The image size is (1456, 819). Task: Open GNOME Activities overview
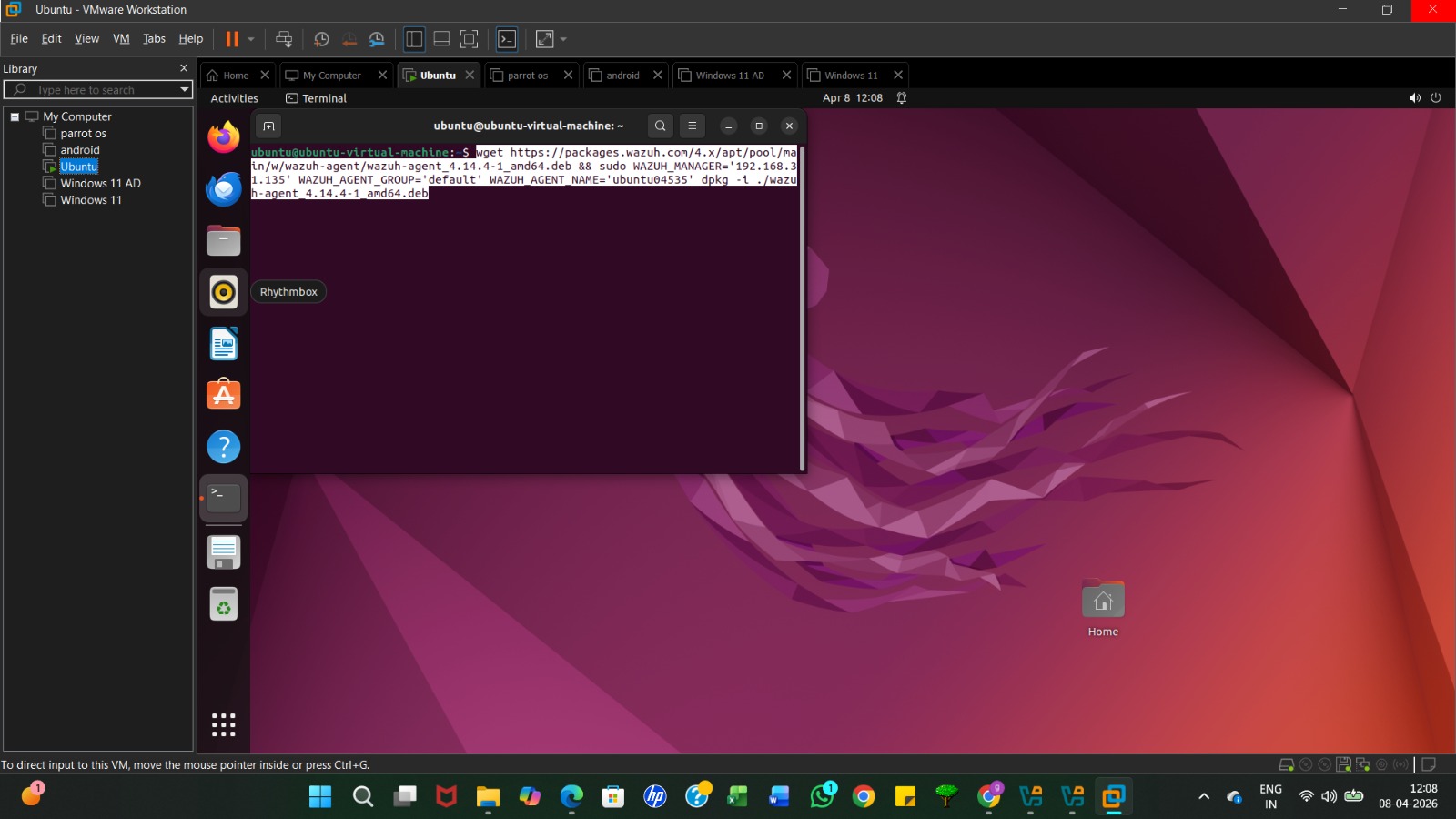[x=234, y=98]
